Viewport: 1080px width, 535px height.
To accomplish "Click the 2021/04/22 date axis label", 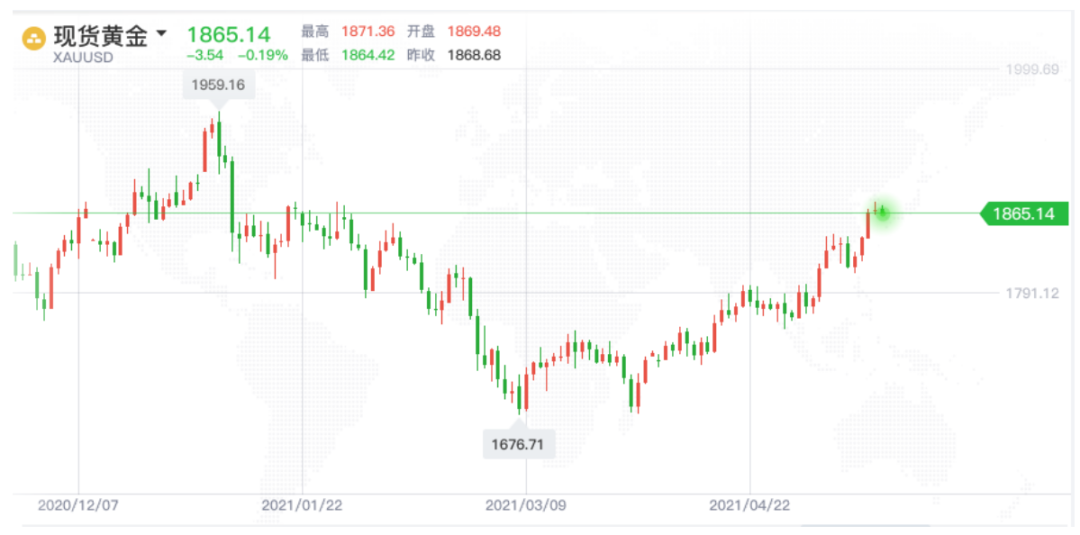I will (x=750, y=506).
